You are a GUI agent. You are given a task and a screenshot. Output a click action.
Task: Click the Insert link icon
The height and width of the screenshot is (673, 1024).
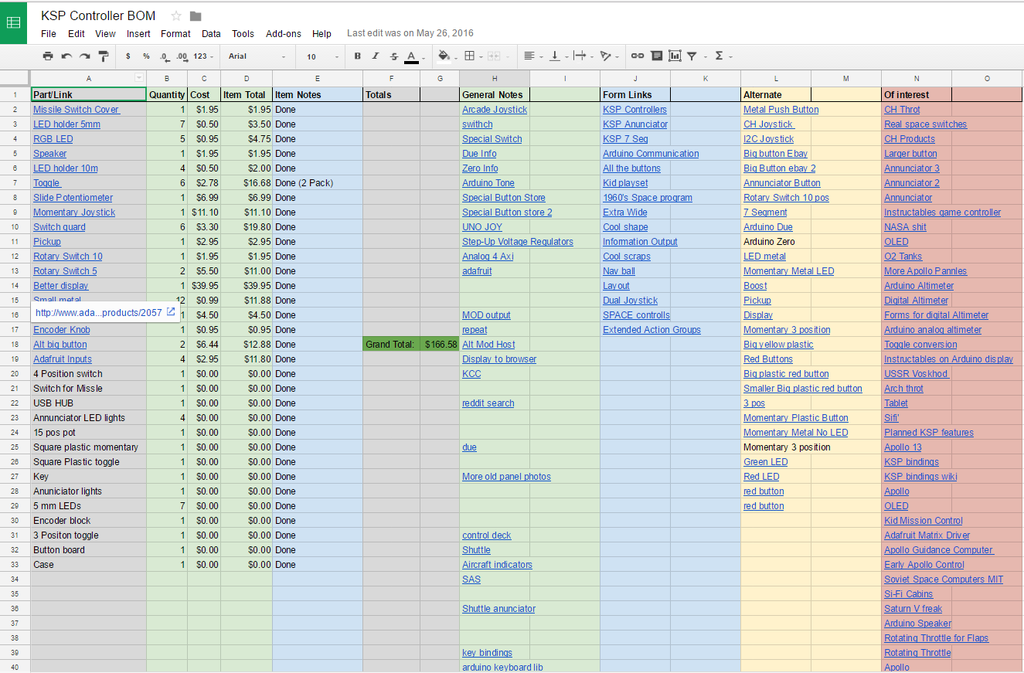(x=637, y=56)
